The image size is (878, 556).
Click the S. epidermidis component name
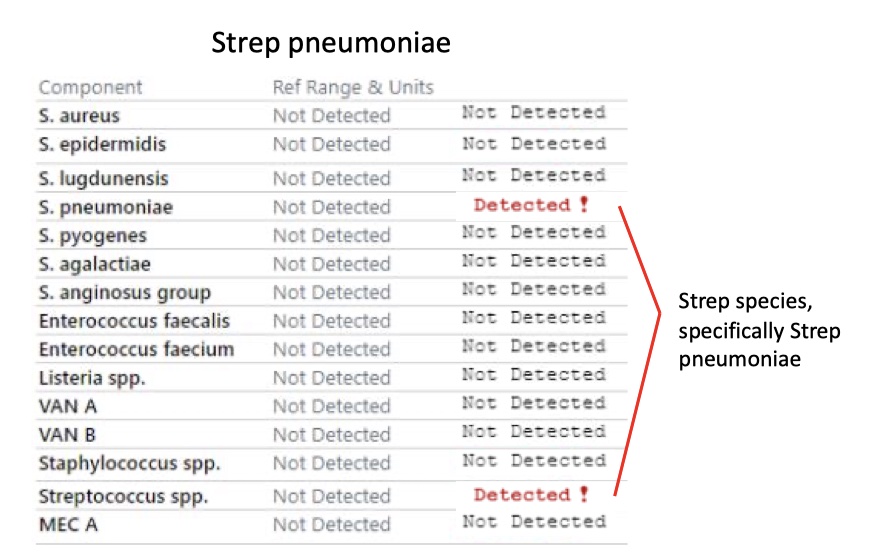pyautogui.click(x=102, y=144)
